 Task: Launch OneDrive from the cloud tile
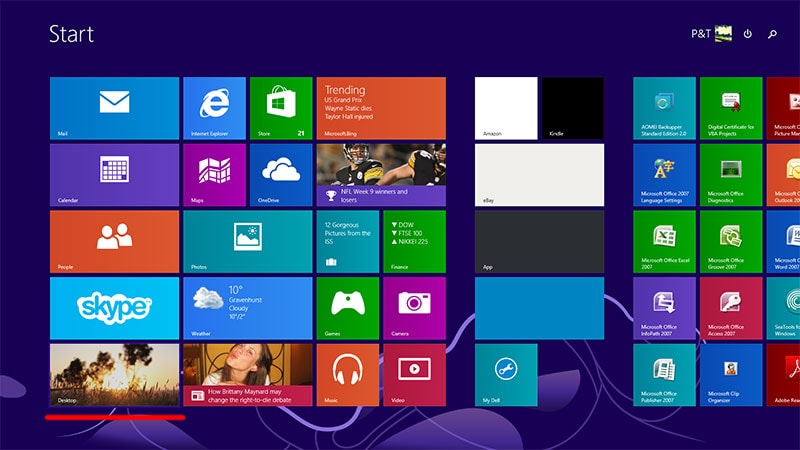point(281,174)
